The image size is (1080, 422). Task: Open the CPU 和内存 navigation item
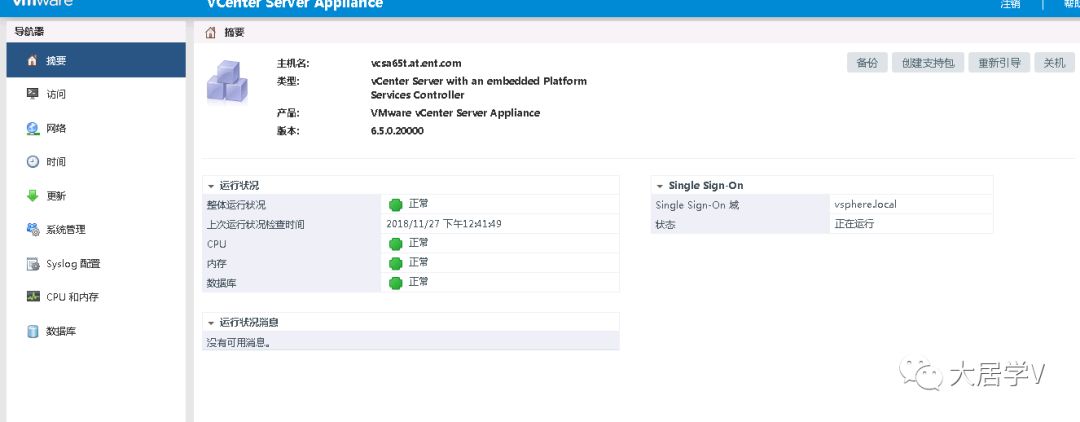[x=96, y=297]
